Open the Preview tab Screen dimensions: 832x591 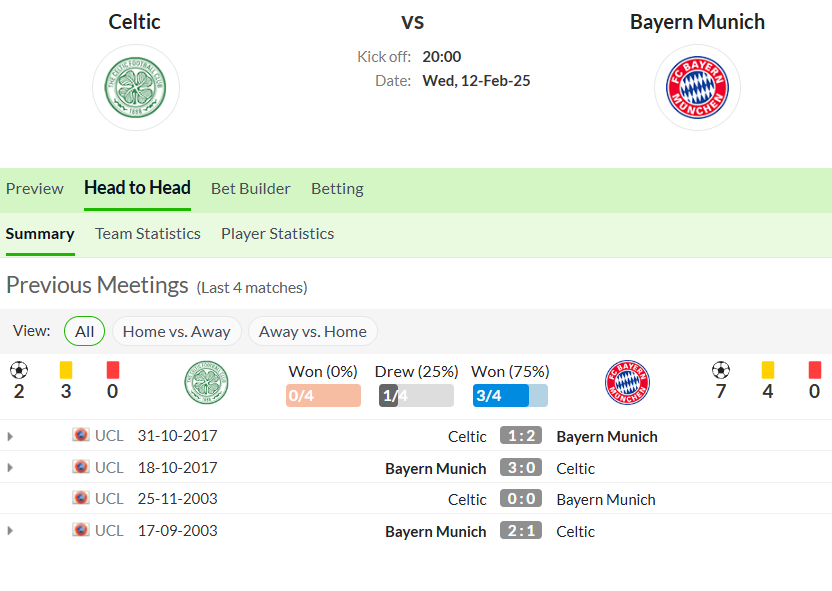coord(34,189)
